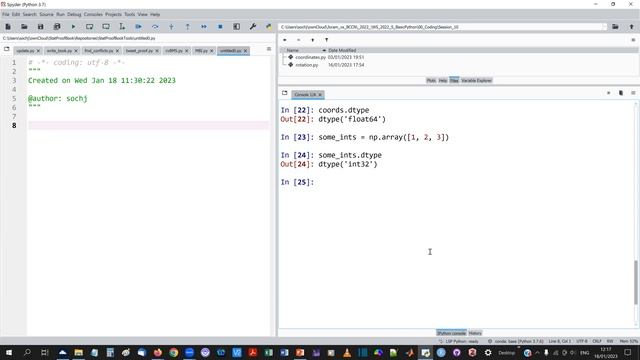Sort files by Date Modified column

(x=342, y=50)
